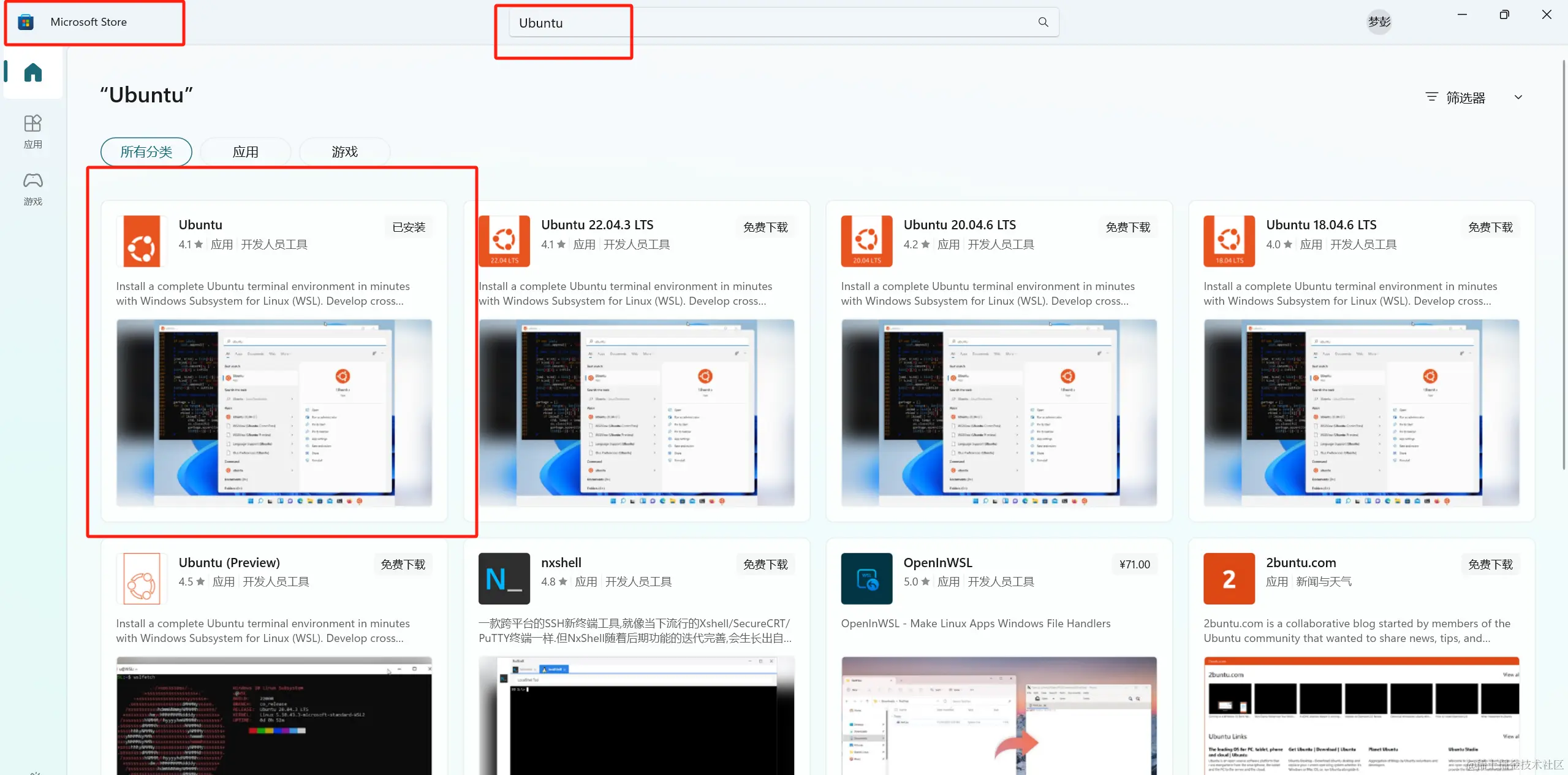Screen dimensions: 1568x775
Task: Click 免费下载 for Ubuntu 18.04.6 LTS
Action: (x=1491, y=227)
